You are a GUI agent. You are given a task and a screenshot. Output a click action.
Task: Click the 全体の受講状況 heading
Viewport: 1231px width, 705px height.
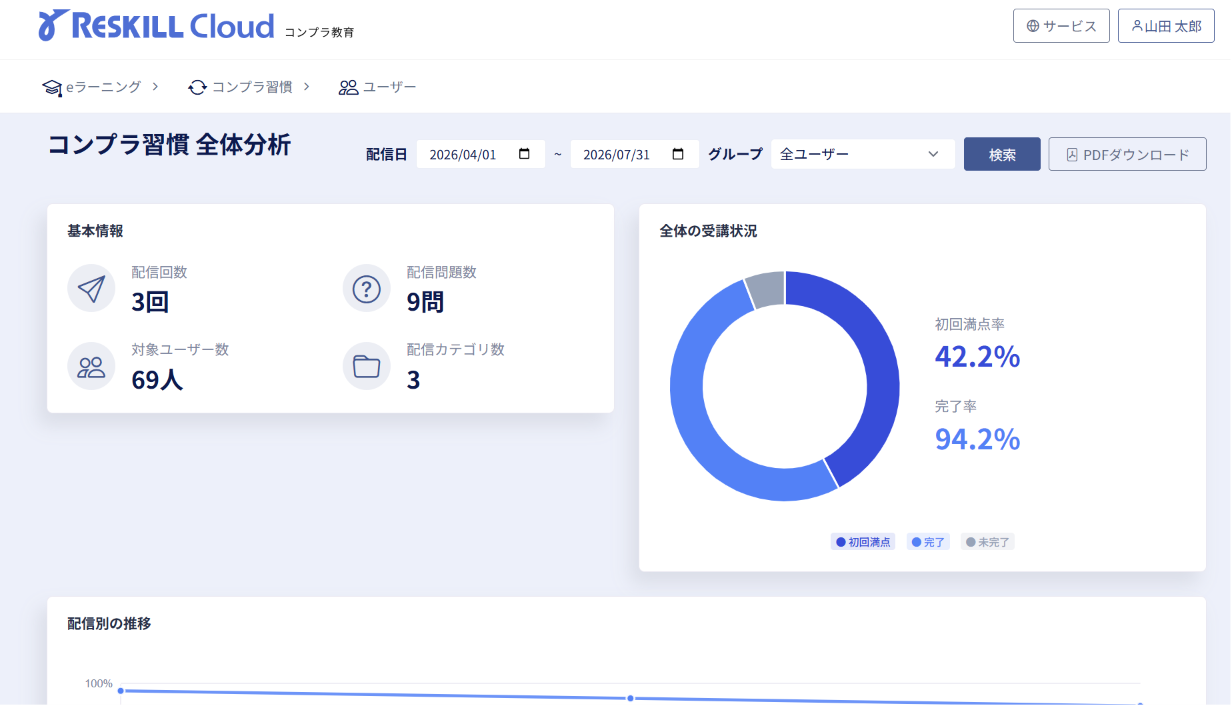tap(708, 231)
